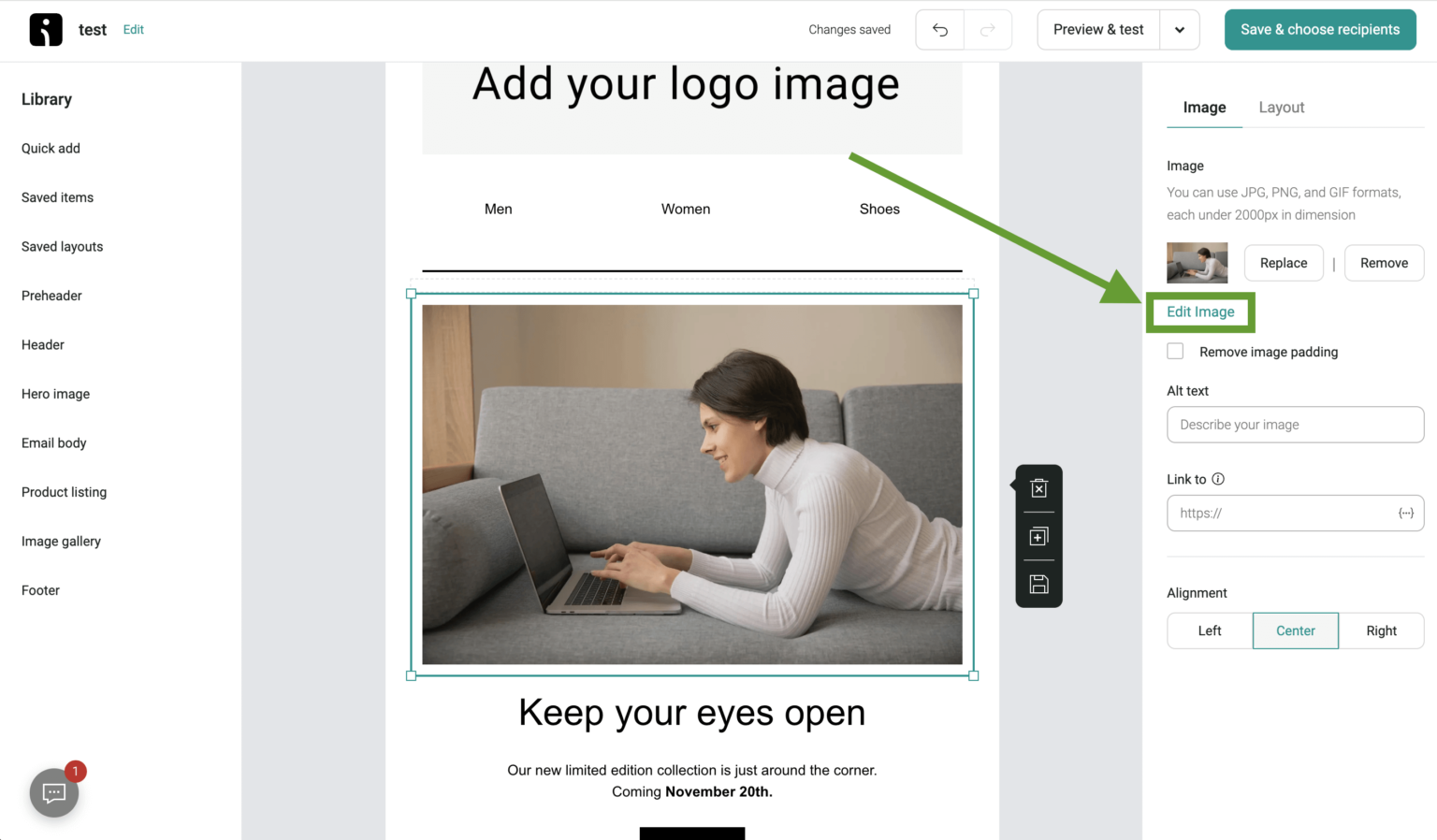The height and width of the screenshot is (840, 1437).
Task: Duplicate the image block with the copy icon
Action: point(1038,536)
